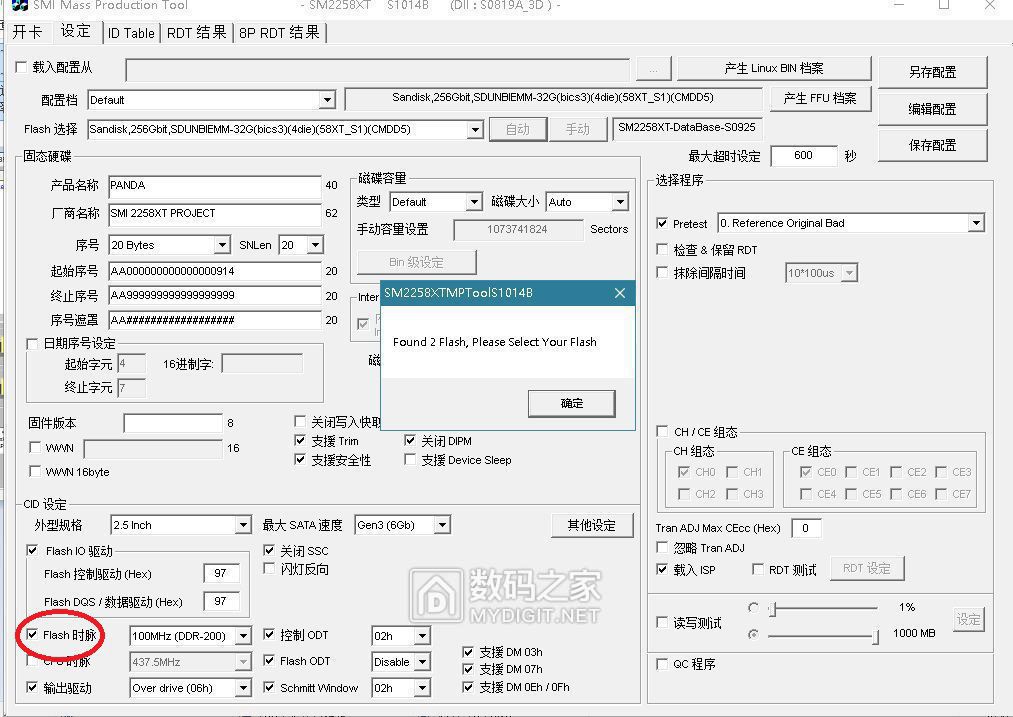Click Flash DQS / 数据驱动 (Hex) field
Image resolution: width=1013 pixels, height=717 pixels.
[221, 601]
